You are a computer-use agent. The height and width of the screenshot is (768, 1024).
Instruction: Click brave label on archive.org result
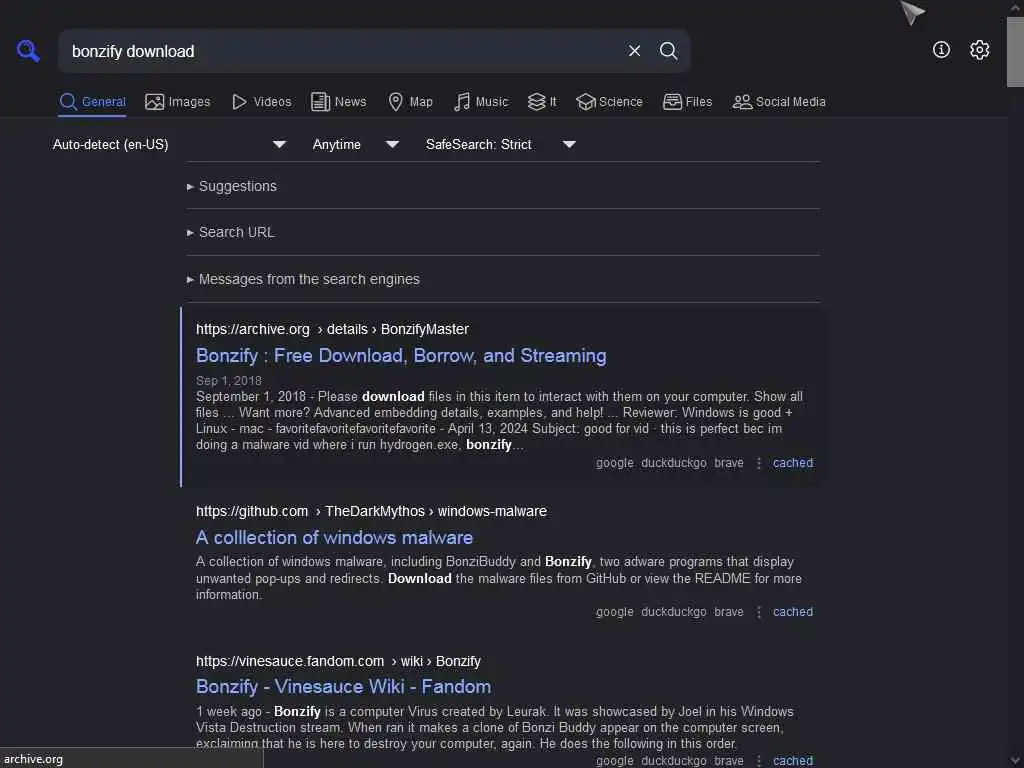tap(729, 463)
